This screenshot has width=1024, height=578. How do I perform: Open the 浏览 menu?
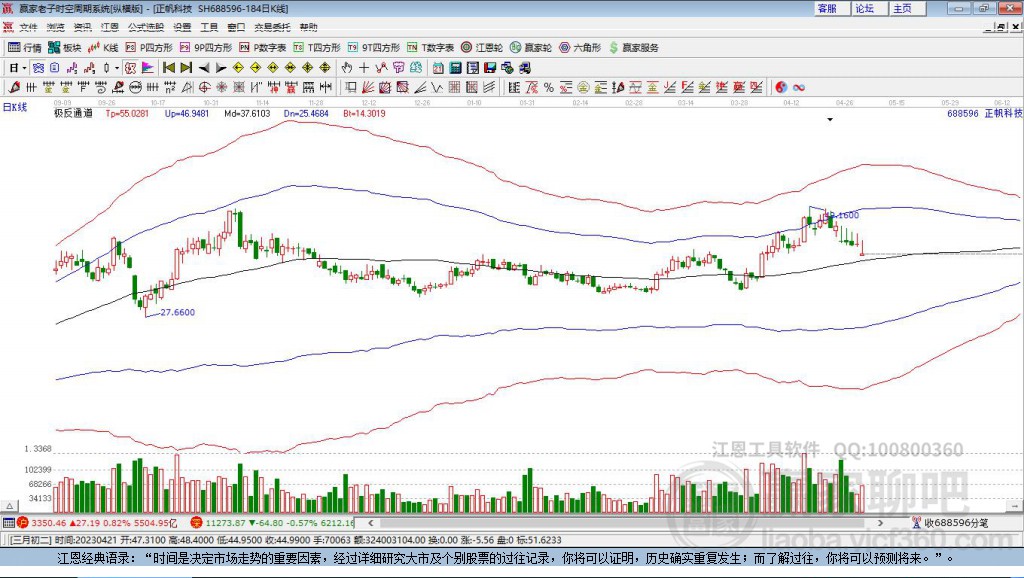(x=56, y=27)
